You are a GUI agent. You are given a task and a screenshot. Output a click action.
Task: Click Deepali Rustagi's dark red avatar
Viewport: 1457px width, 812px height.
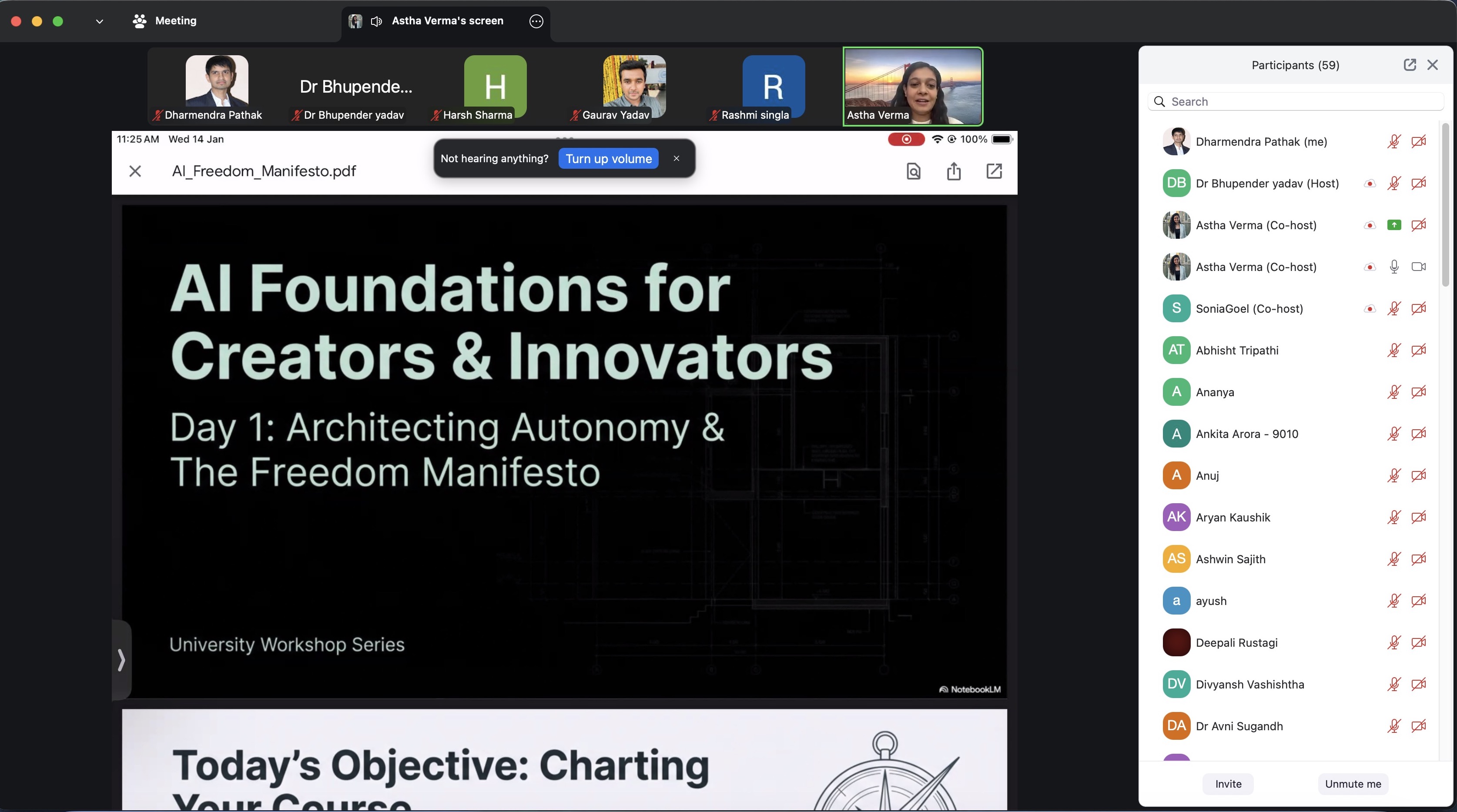[x=1176, y=642]
